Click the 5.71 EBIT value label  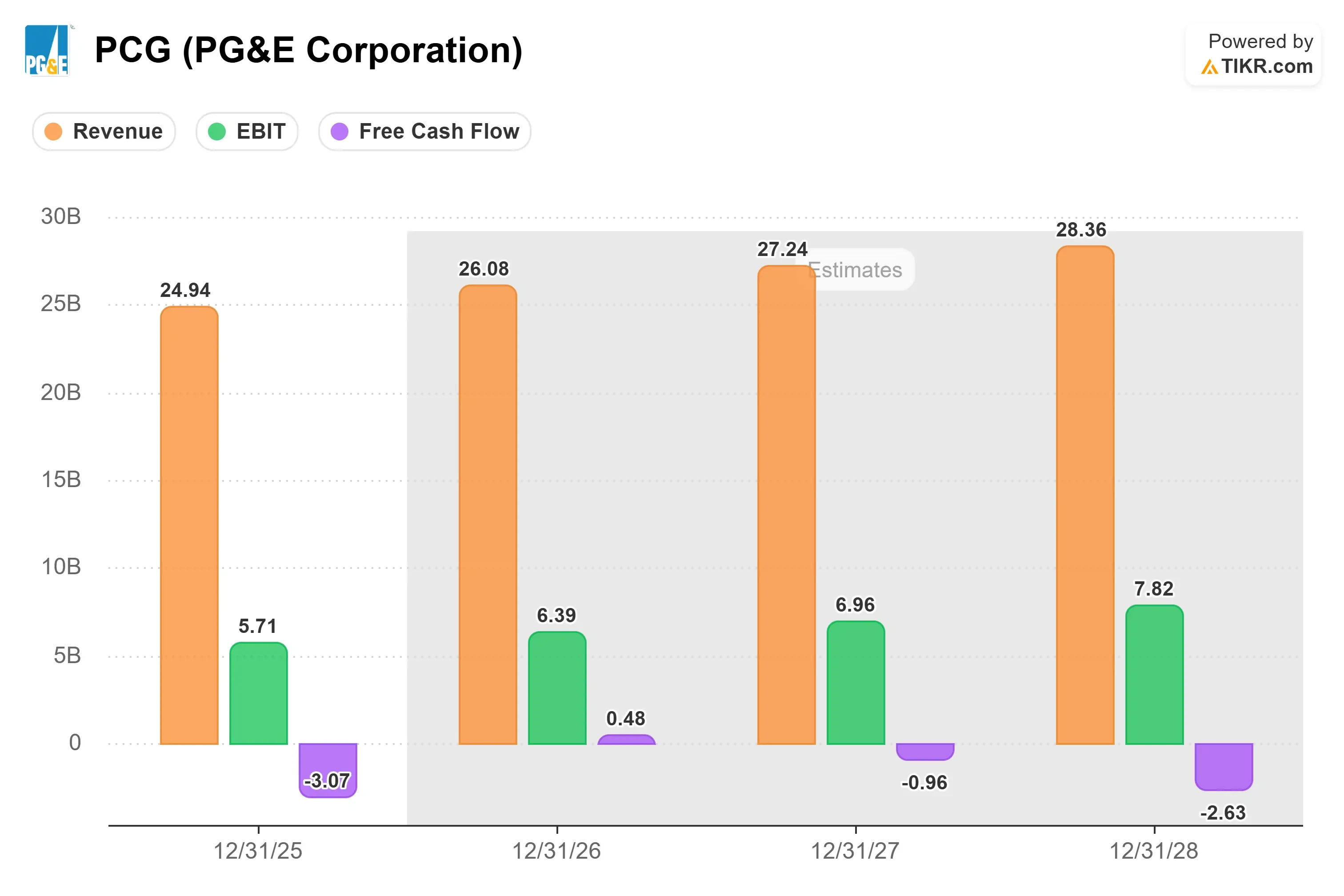(x=257, y=626)
